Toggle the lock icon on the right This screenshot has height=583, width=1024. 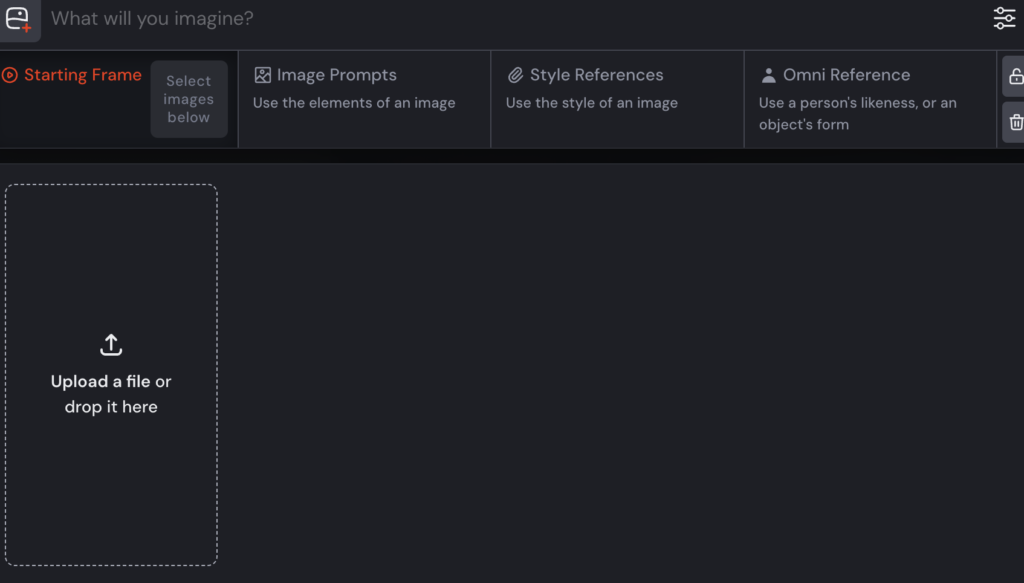click(1015, 77)
